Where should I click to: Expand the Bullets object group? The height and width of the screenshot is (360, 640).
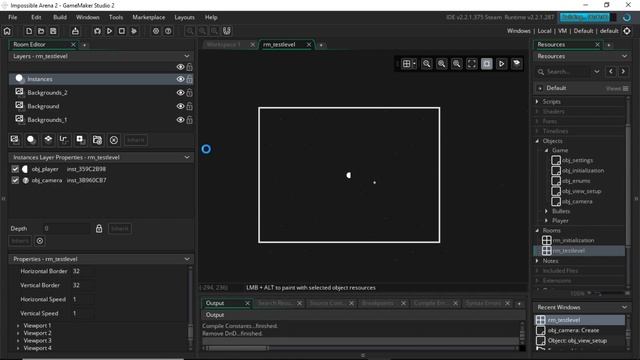546,211
